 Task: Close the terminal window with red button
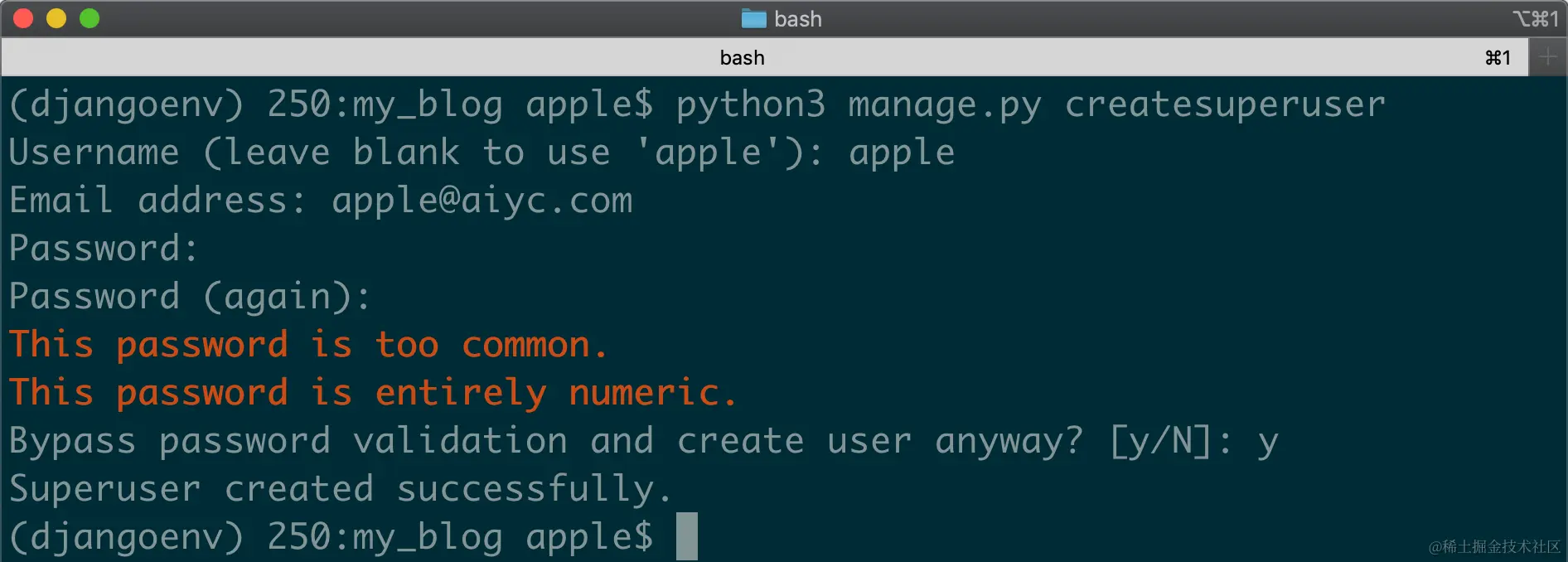(x=23, y=18)
